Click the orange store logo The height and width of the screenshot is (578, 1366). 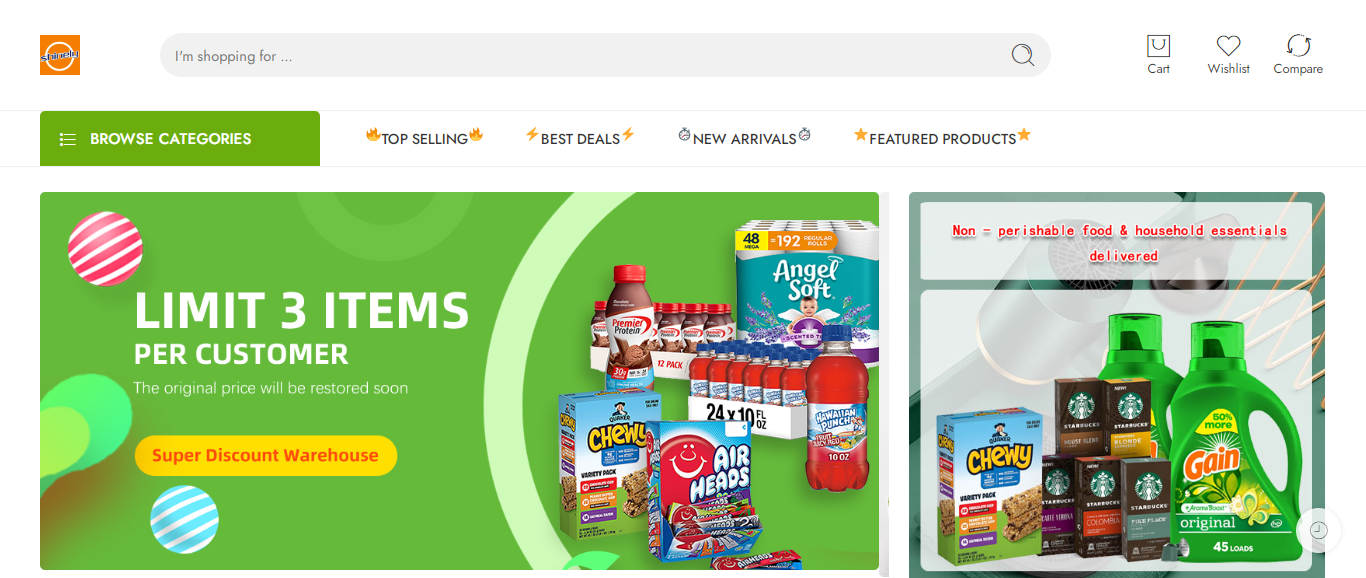(x=60, y=55)
